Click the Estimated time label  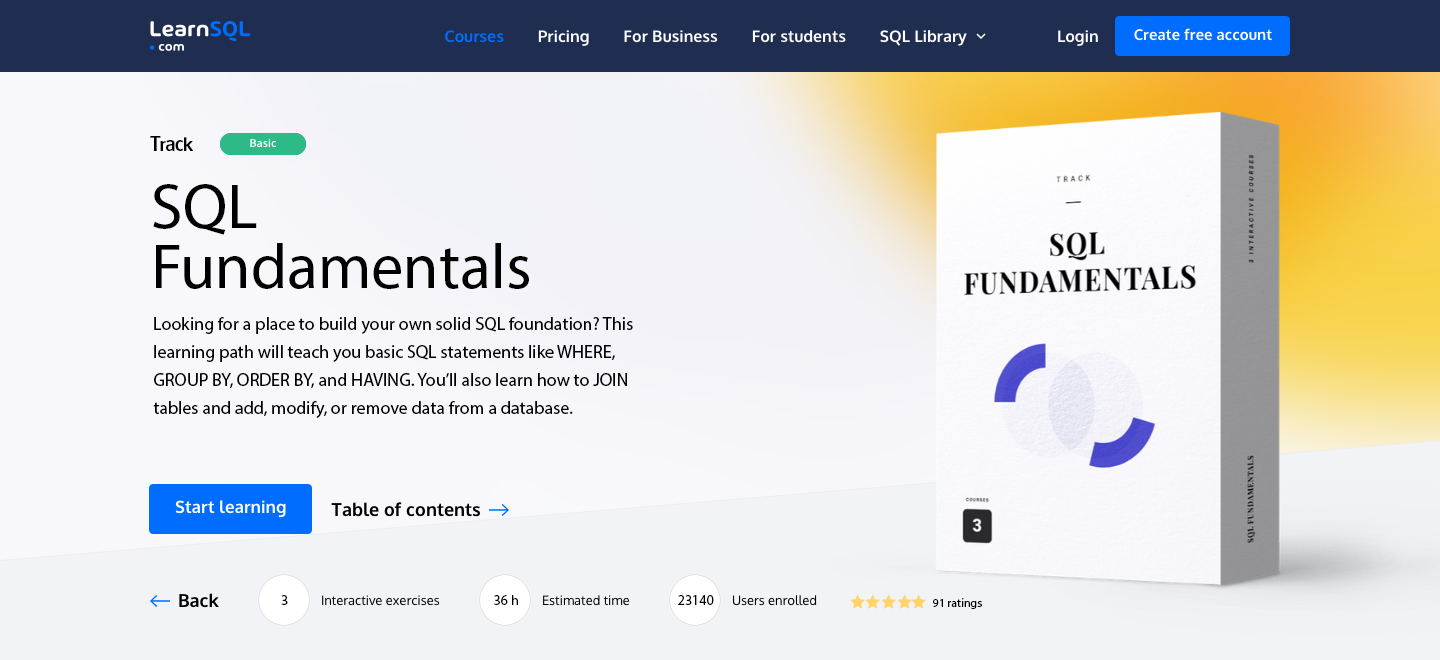click(586, 601)
